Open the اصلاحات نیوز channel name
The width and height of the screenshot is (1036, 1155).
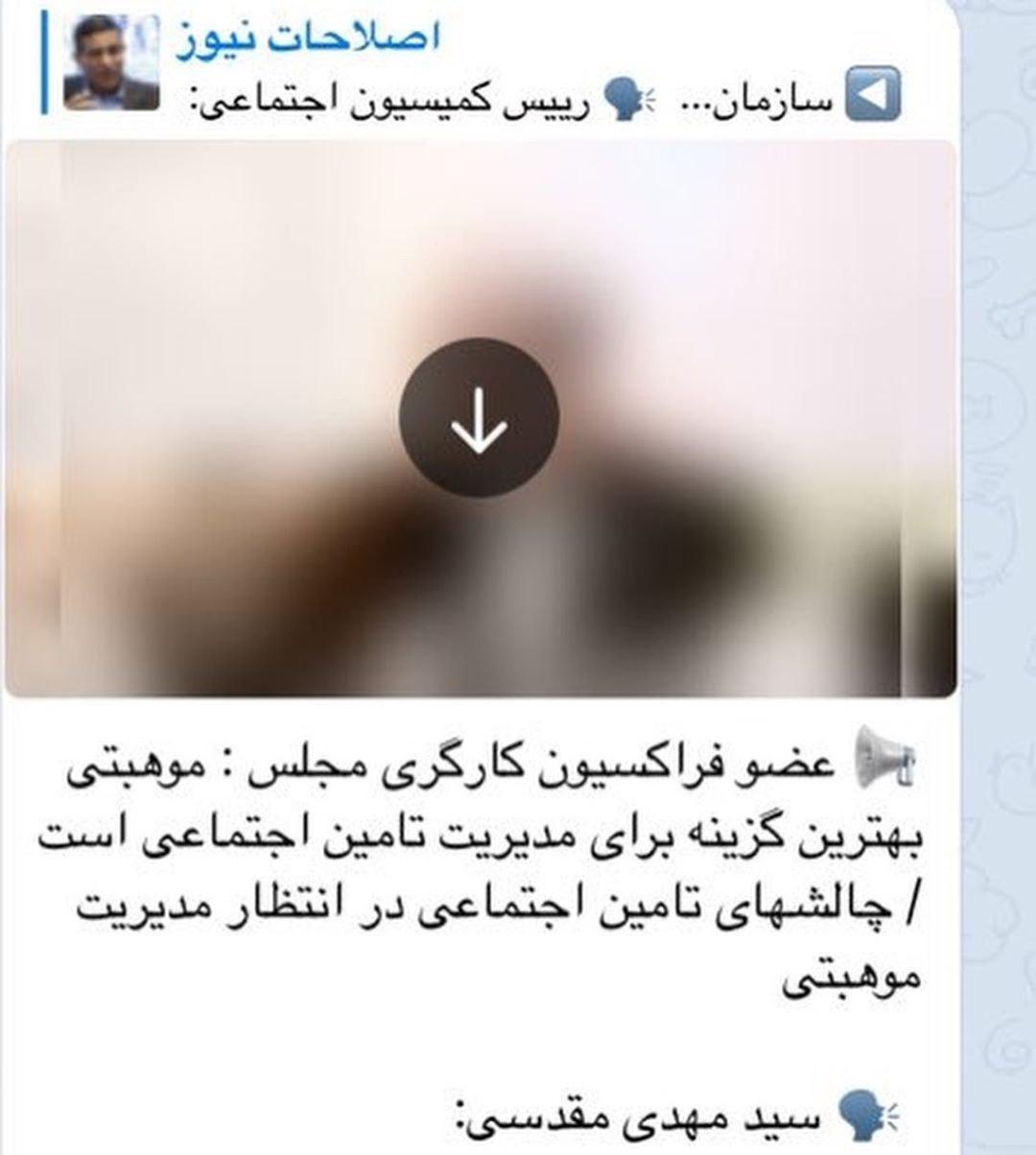point(308,38)
